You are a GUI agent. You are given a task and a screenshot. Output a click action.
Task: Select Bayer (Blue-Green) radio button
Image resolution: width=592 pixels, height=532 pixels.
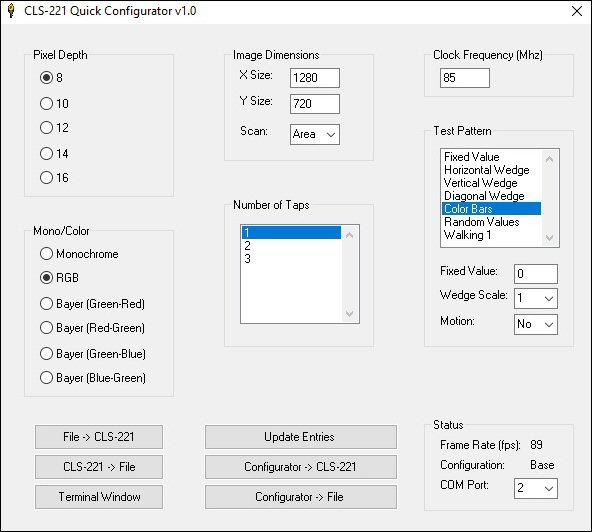(x=46, y=378)
